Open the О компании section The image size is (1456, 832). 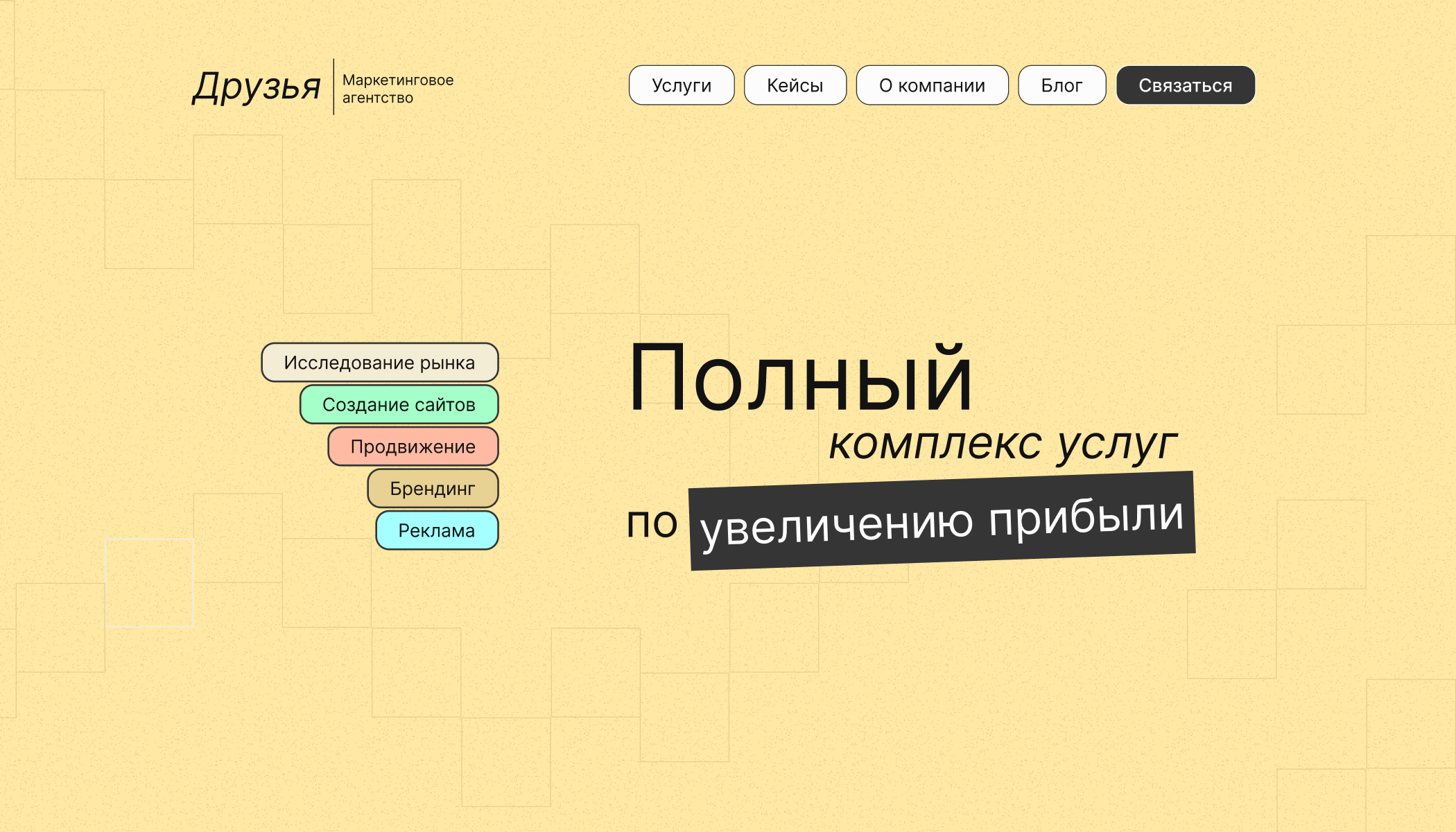pyautogui.click(x=932, y=85)
